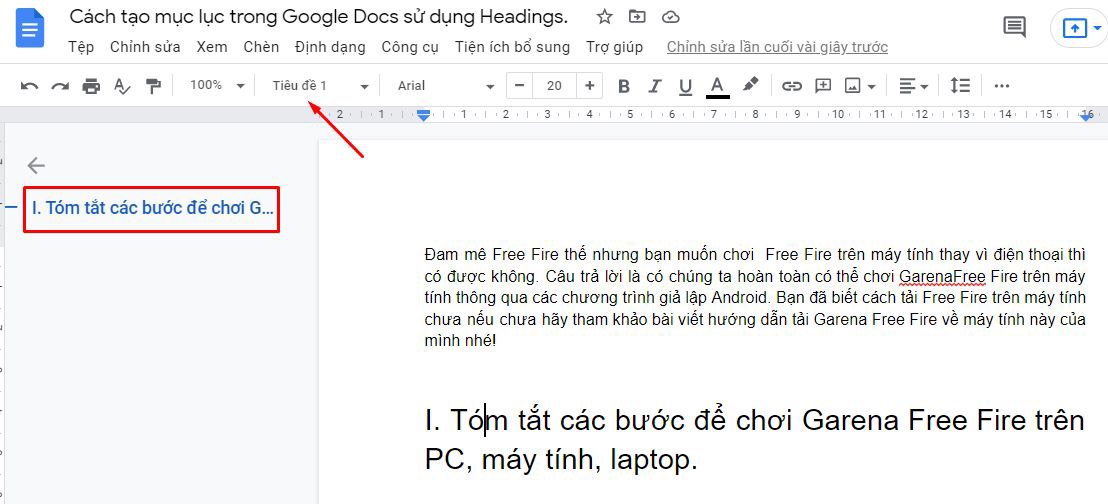Open the Tiêu đề 1 style dropdown
Viewport: 1108px width, 504px height.
(320, 86)
